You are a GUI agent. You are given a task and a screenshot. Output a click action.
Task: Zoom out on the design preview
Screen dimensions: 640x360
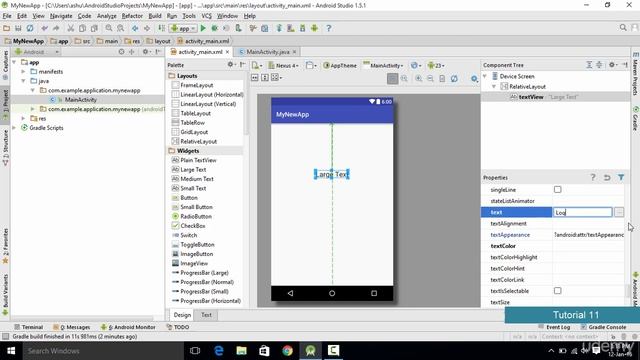(430, 78)
